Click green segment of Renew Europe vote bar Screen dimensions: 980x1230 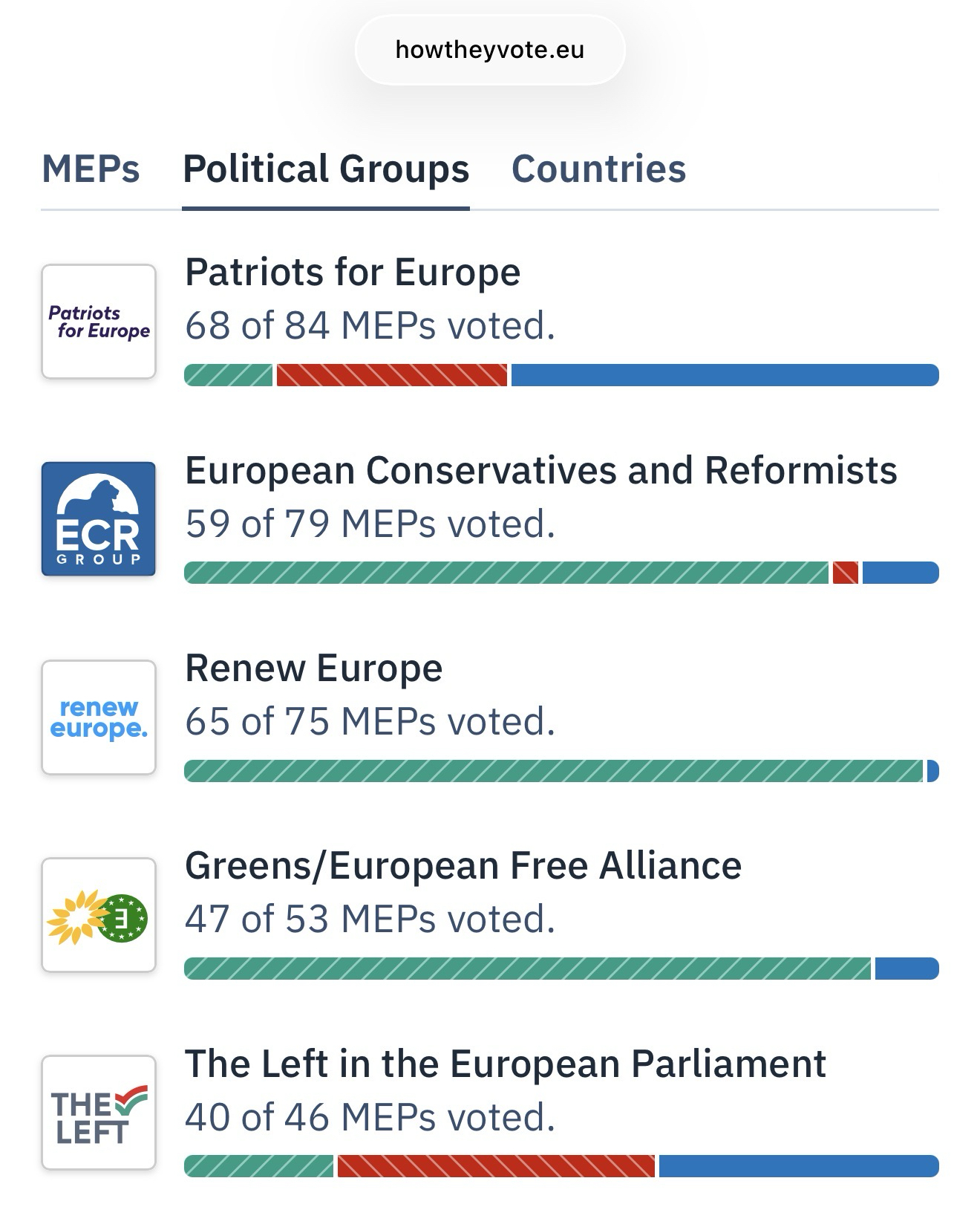553,771
